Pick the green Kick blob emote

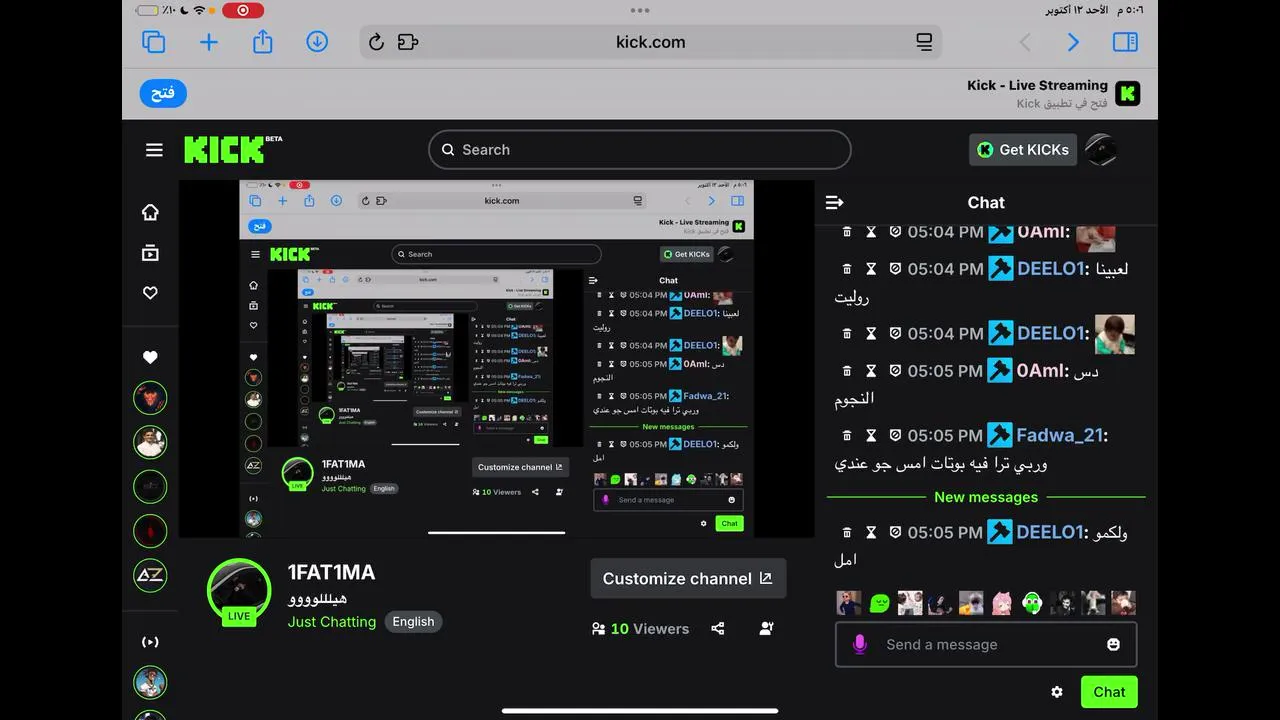[879, 603]
